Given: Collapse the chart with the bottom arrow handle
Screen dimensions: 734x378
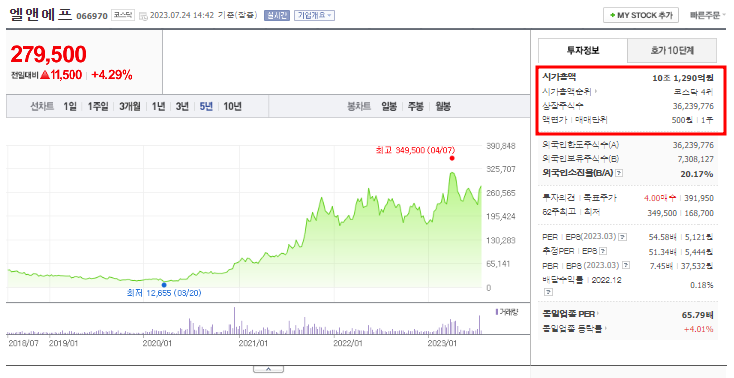Looking at the screenshot, I should 268,369.
